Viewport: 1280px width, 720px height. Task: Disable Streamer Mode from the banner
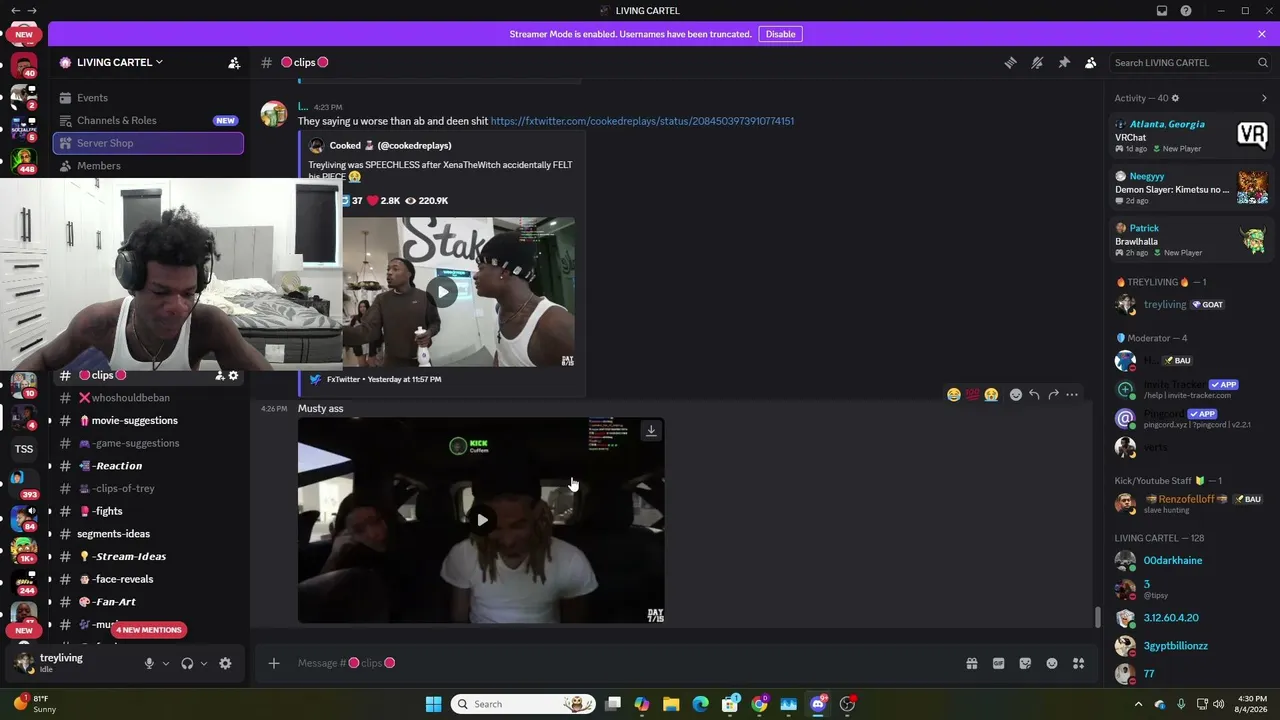coord(780,34)
